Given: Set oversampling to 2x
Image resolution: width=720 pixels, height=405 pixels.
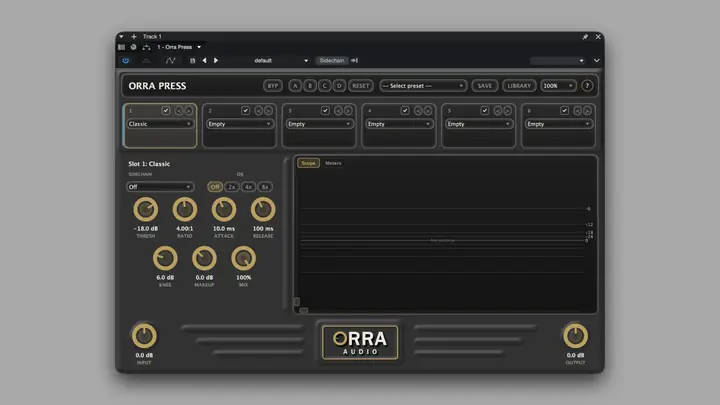Looking at the screenshot, I should pos(232,187).
